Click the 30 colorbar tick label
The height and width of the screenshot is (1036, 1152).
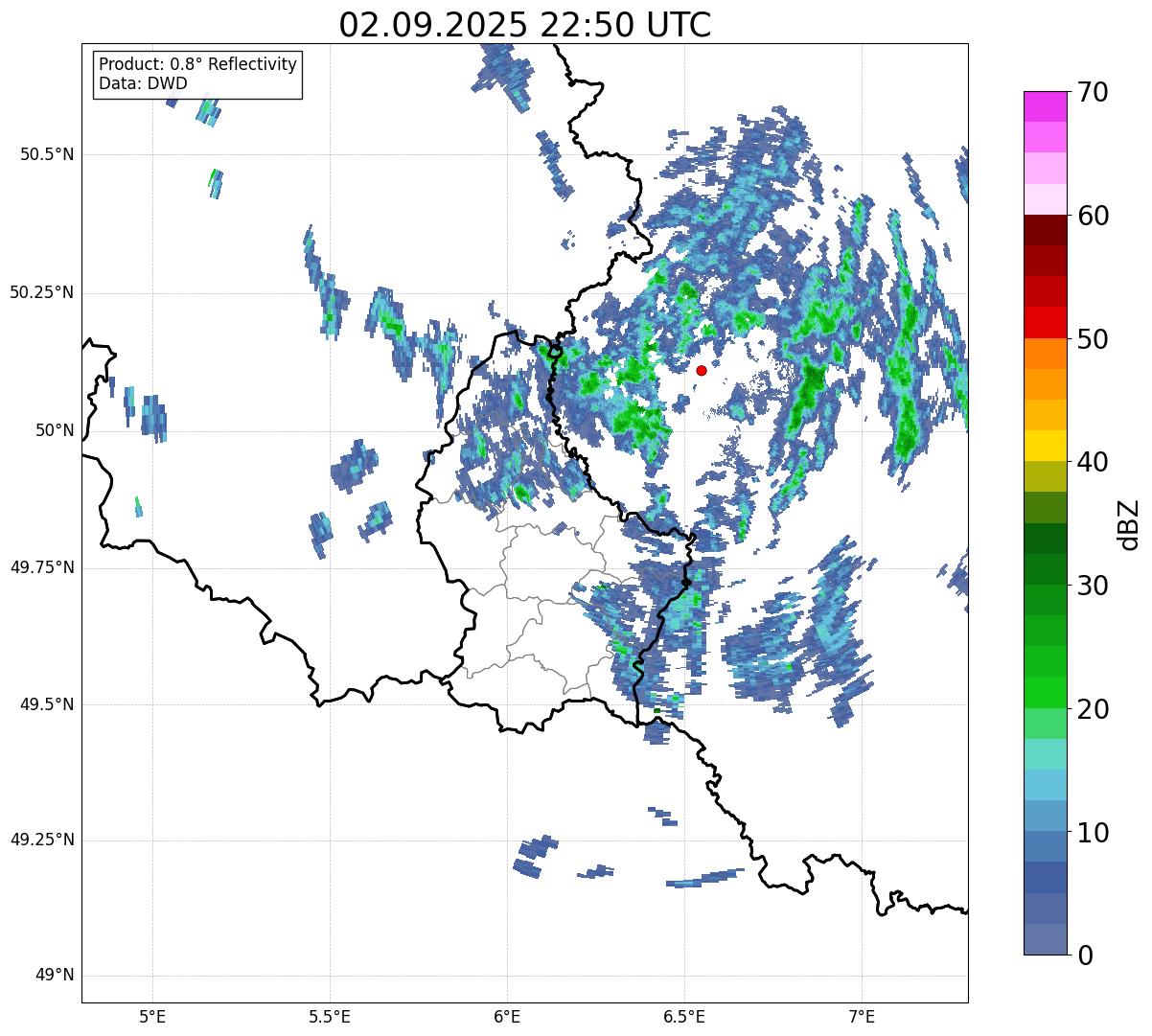pos(1092,586)
